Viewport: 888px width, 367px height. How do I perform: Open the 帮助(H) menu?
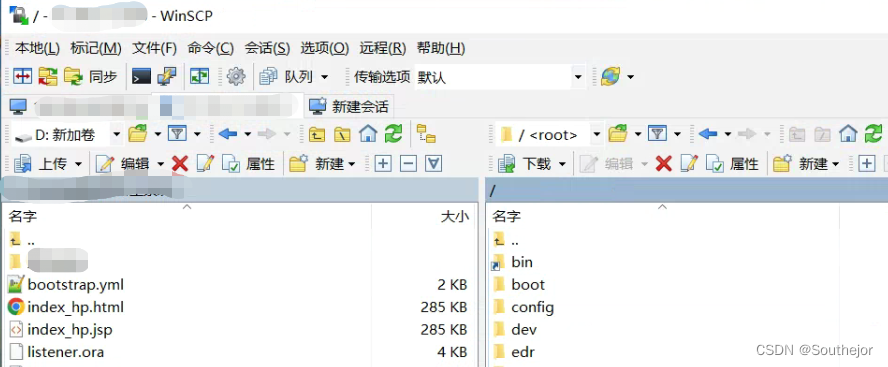(441, 49)
